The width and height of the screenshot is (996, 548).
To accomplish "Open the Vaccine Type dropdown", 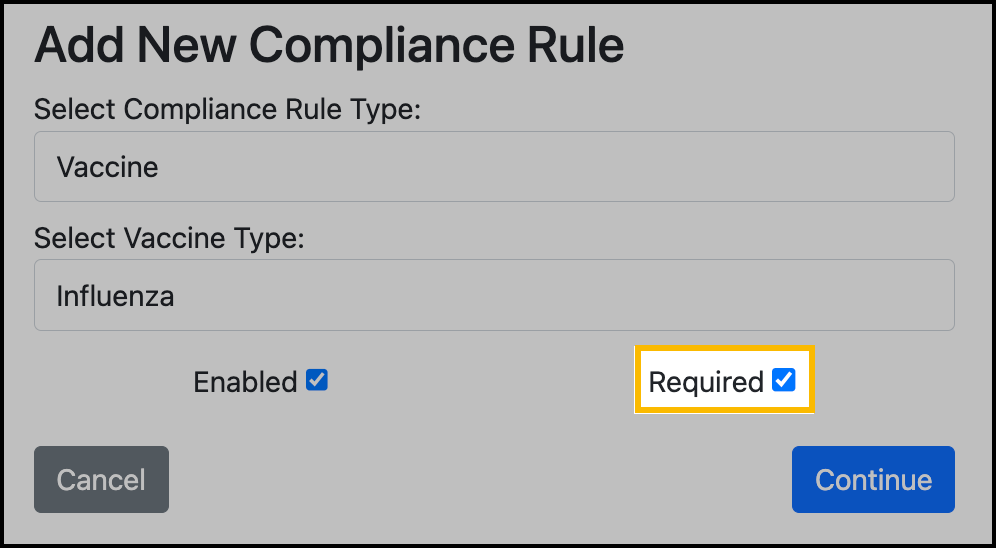I will [x=494, y=296].
